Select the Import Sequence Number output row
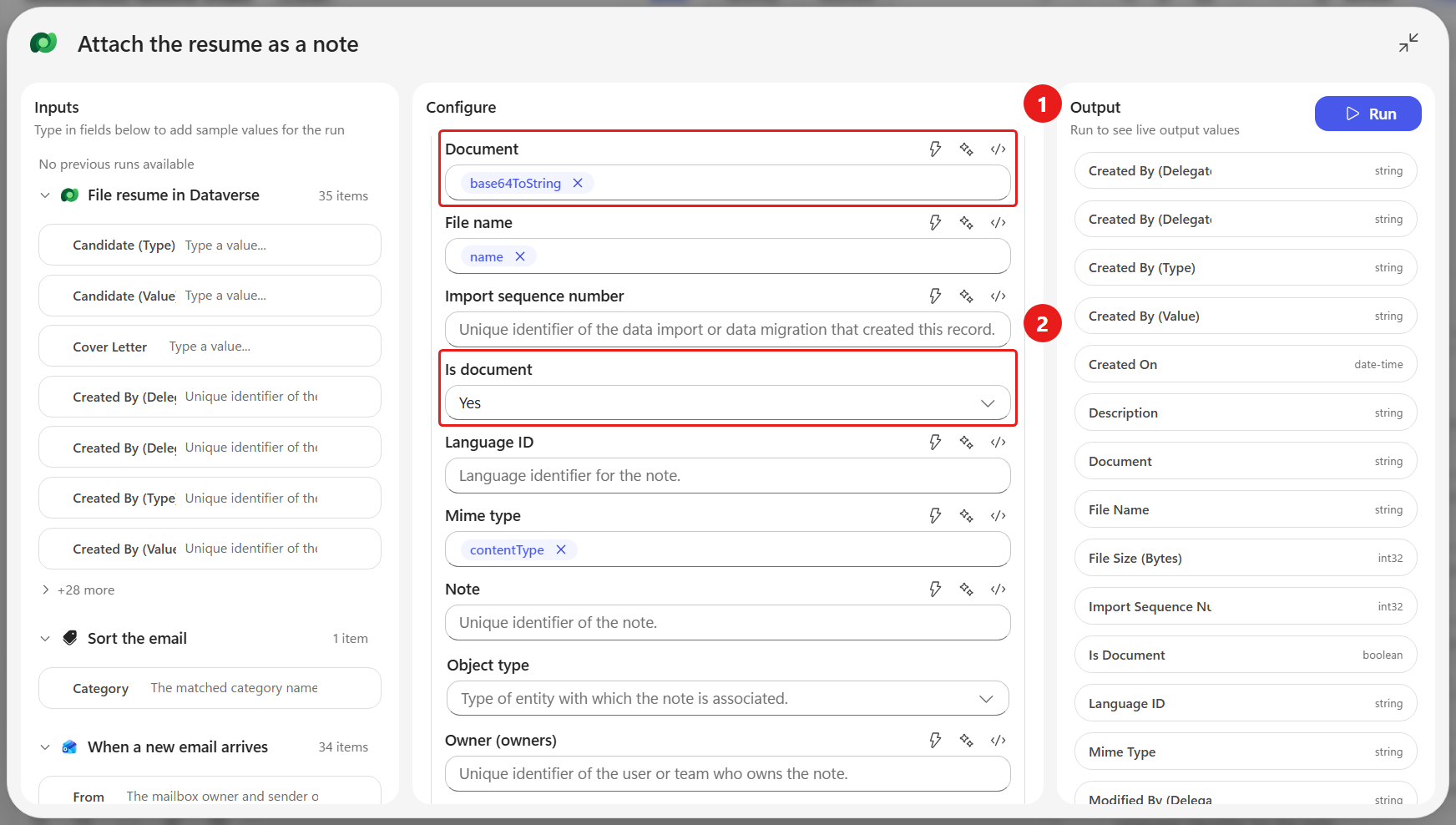The width and height of the screenshot is (1456, 825). (1246, 606)
